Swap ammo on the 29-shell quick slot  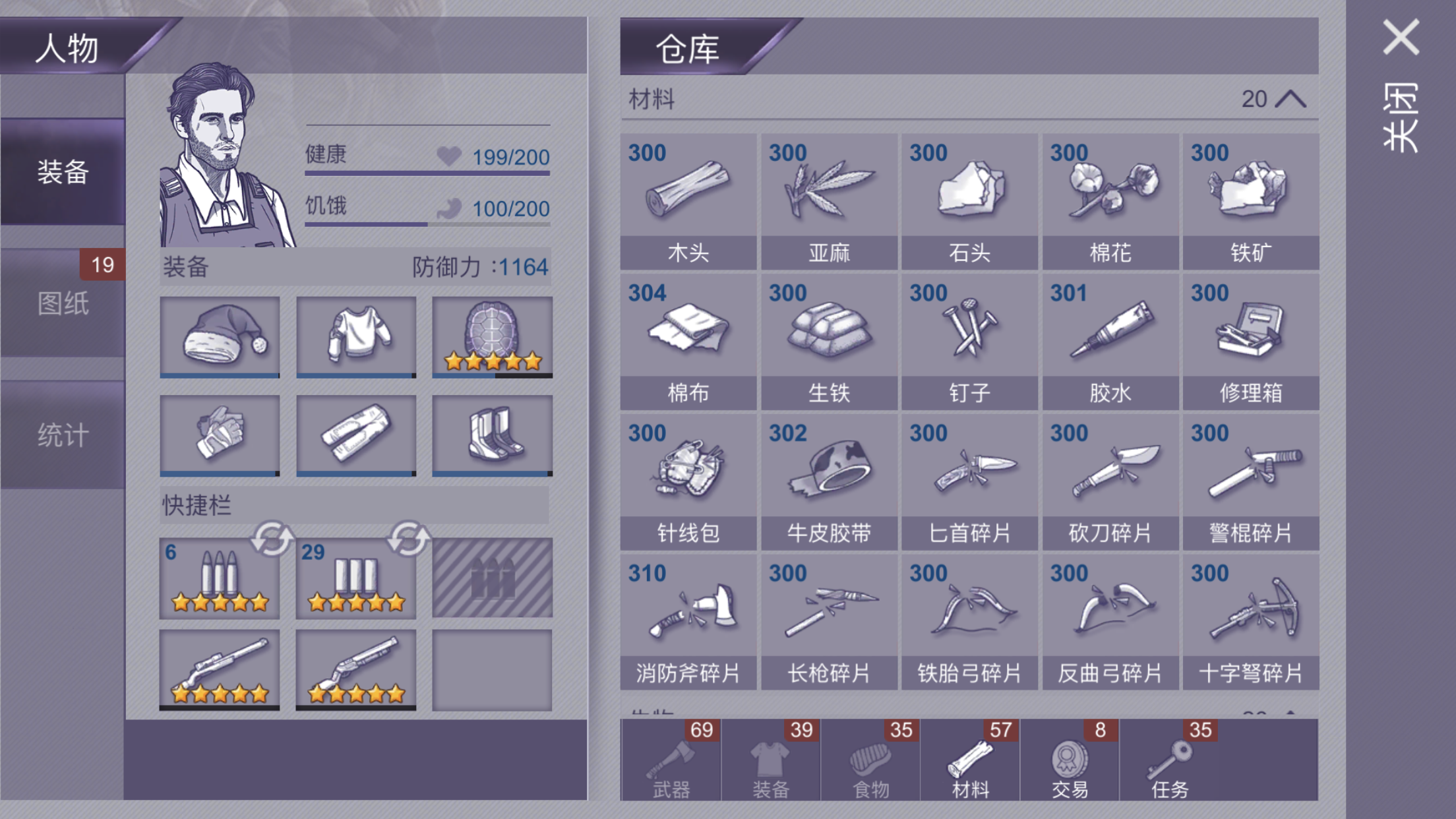408,539
